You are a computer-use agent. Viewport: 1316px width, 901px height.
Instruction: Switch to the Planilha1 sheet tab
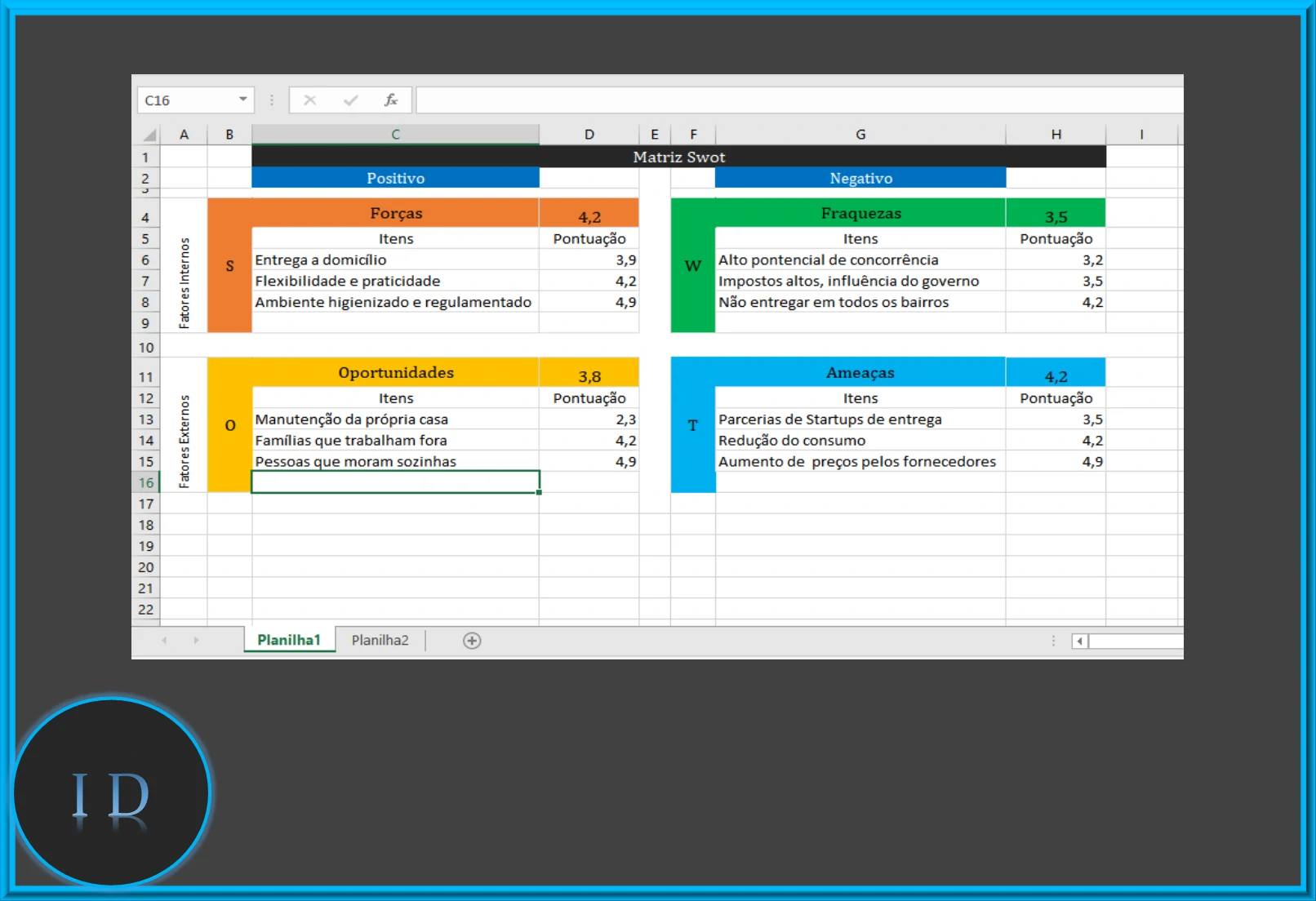tap(289, 640)
